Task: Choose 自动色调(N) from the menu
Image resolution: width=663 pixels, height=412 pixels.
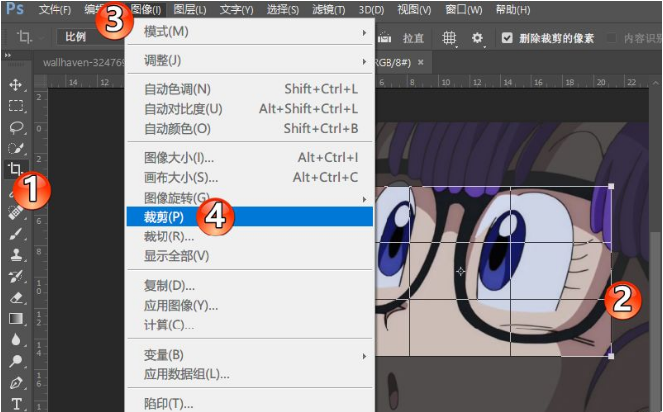Action: [250, 89]
